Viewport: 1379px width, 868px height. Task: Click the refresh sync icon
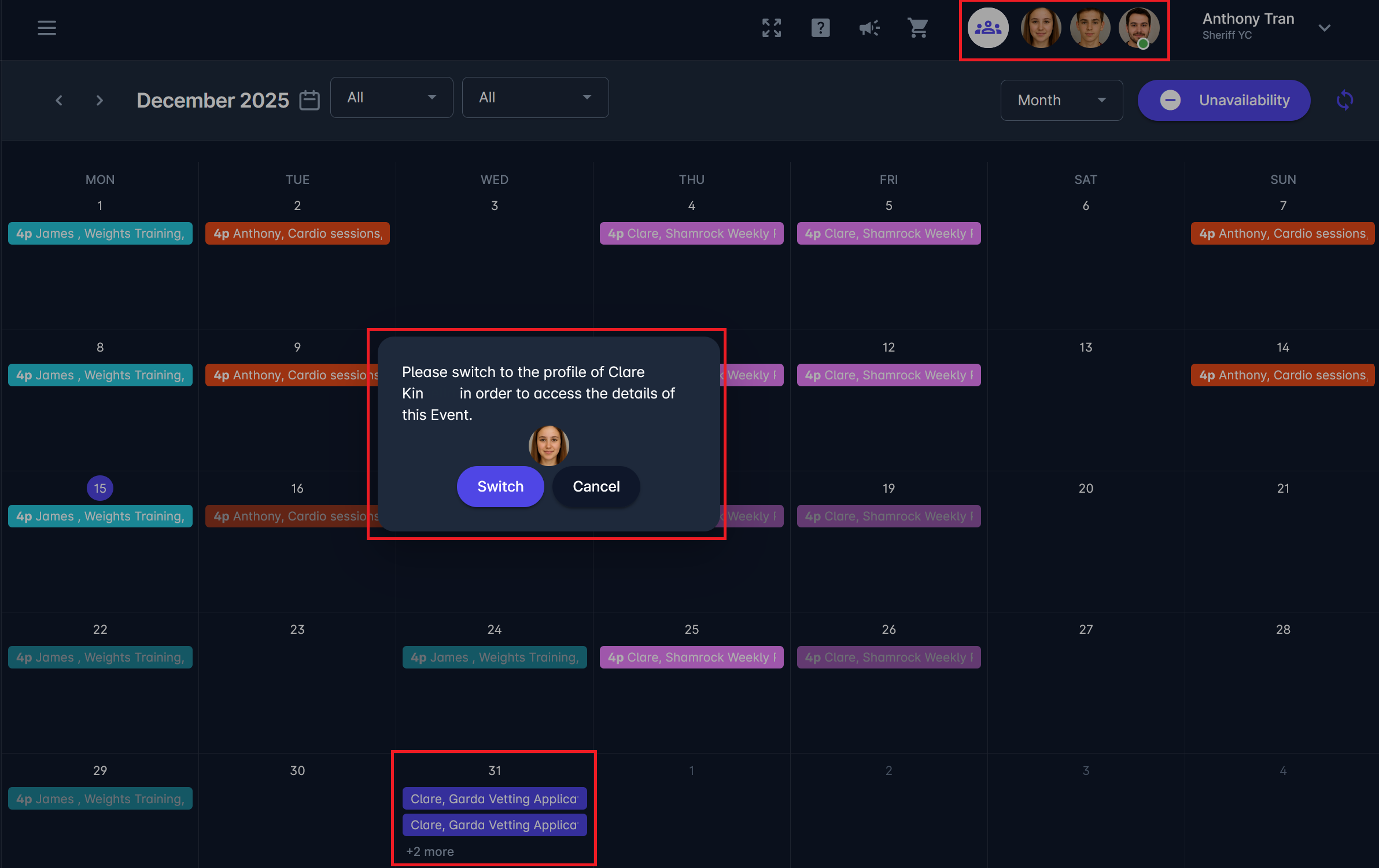pos(1345,100)
